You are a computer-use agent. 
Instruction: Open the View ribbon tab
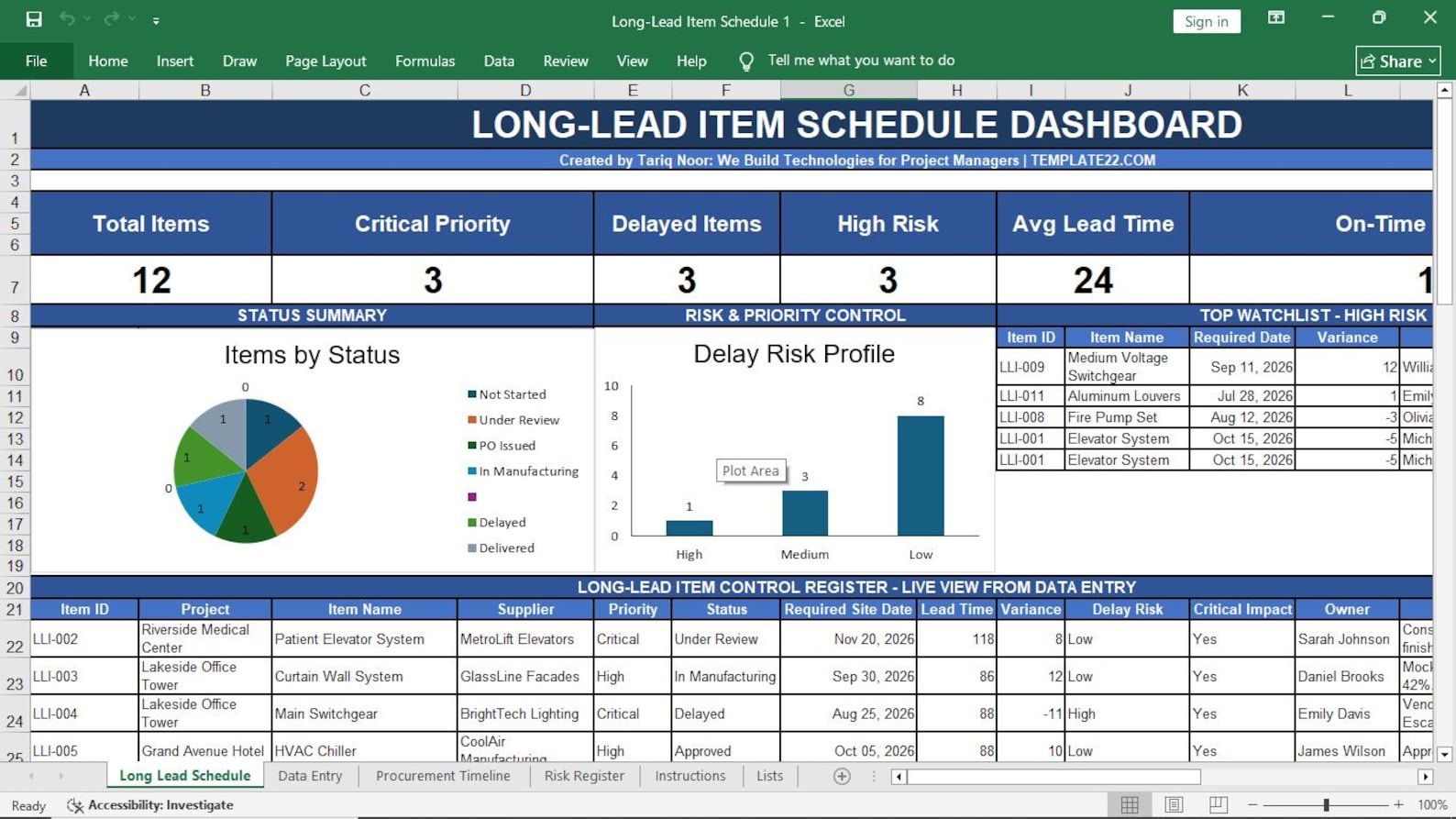click(x=632, y=61)
